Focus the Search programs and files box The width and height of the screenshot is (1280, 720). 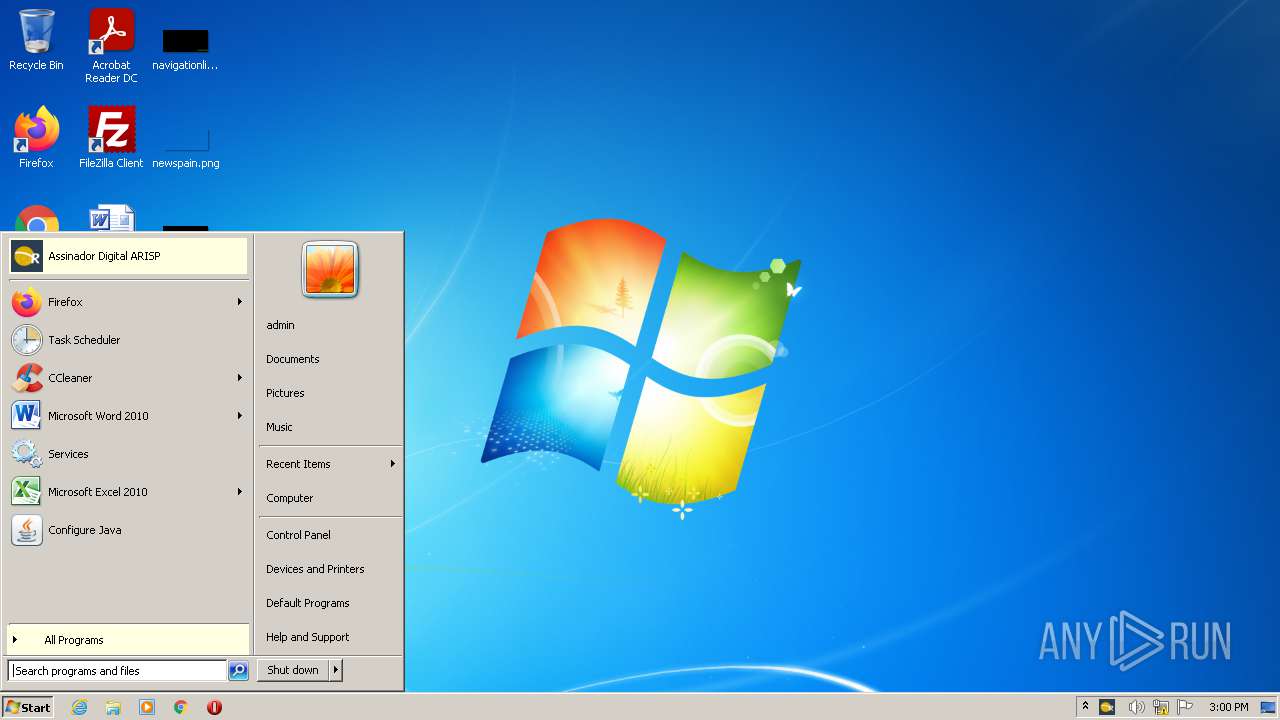[x=117, y=671]
